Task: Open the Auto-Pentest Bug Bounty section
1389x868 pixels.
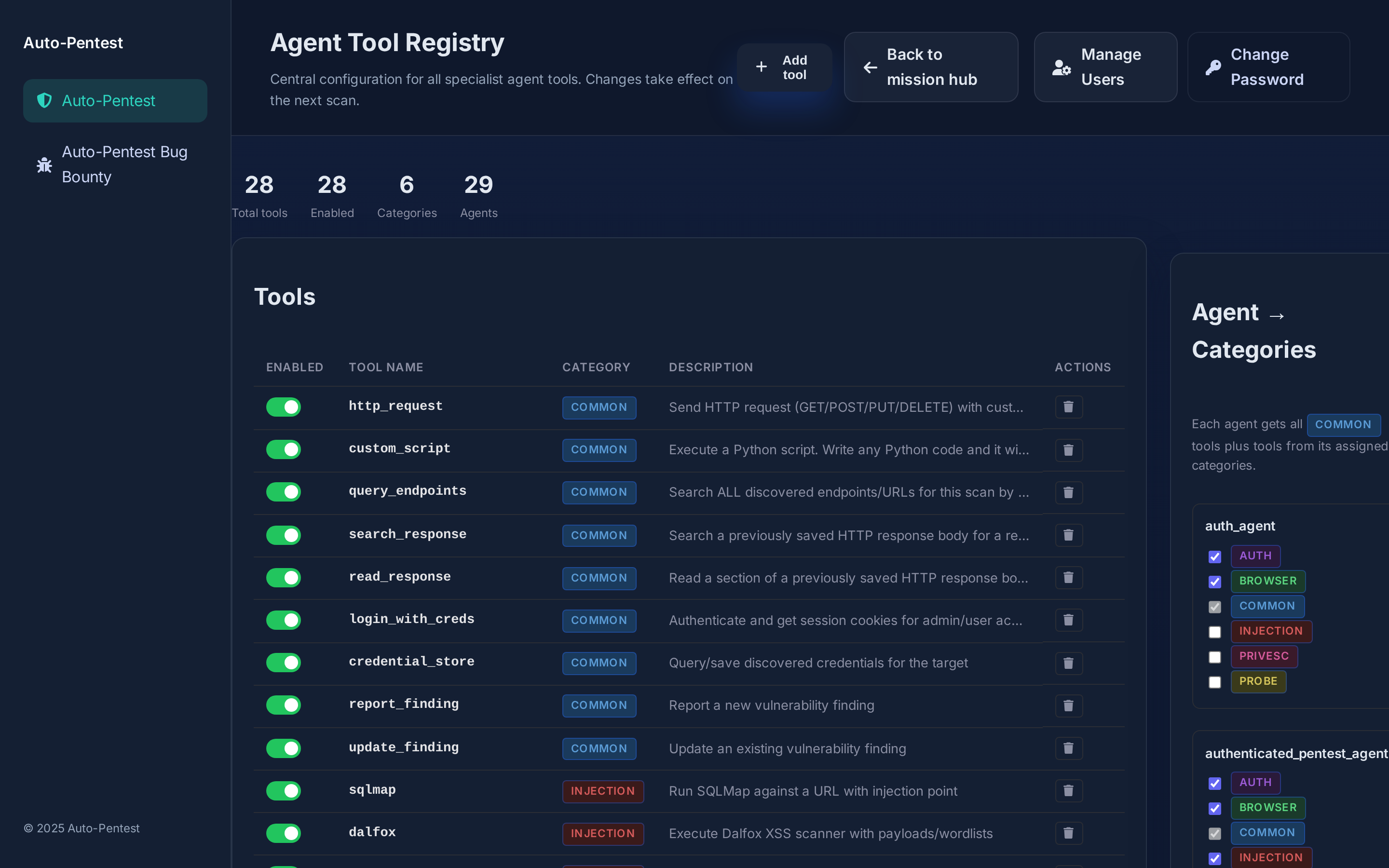Action: pyautogui.click(x=124, y=165)
